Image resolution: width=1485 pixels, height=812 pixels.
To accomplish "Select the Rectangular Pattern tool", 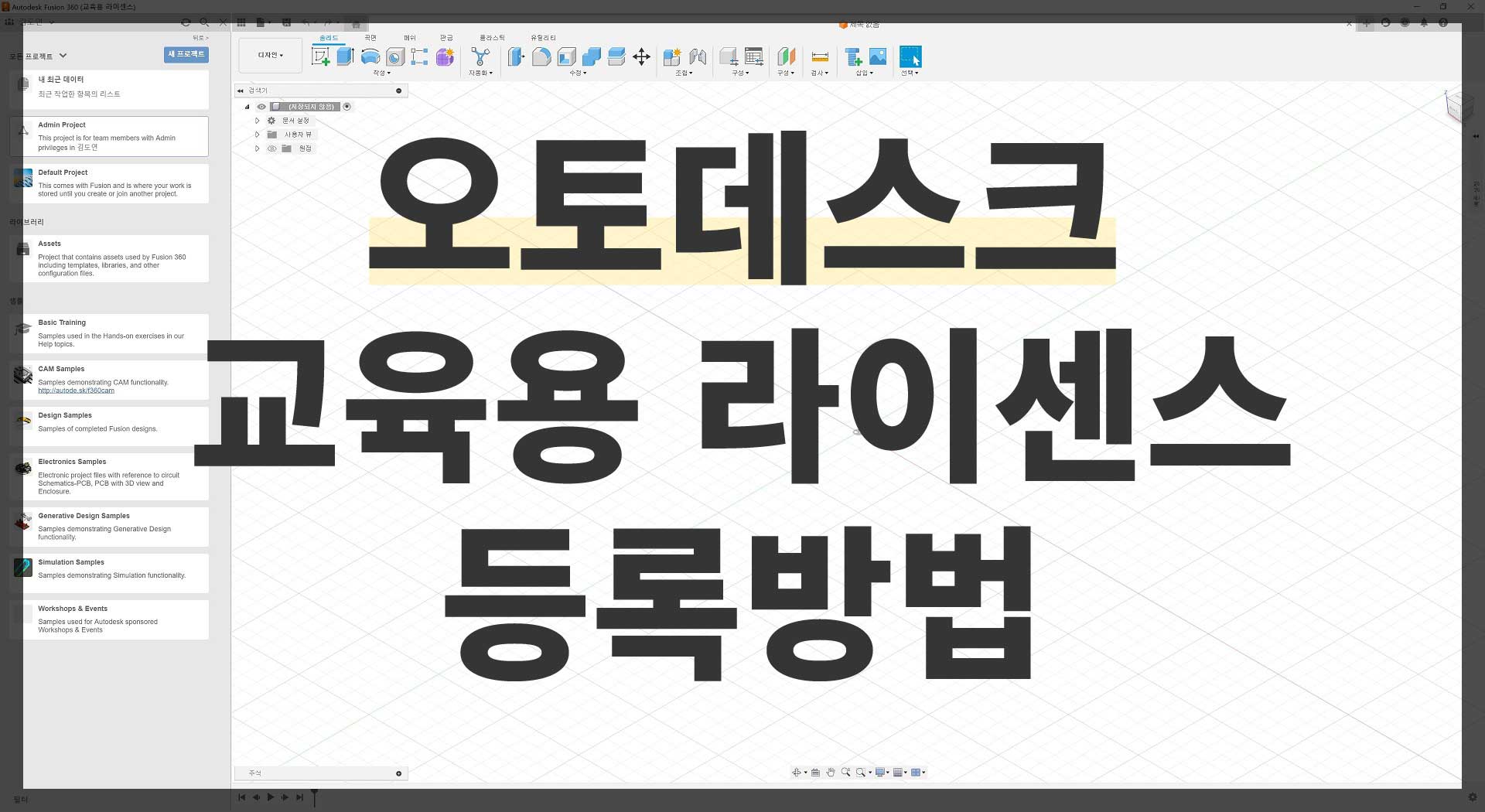I will click(x=419, y=56).
